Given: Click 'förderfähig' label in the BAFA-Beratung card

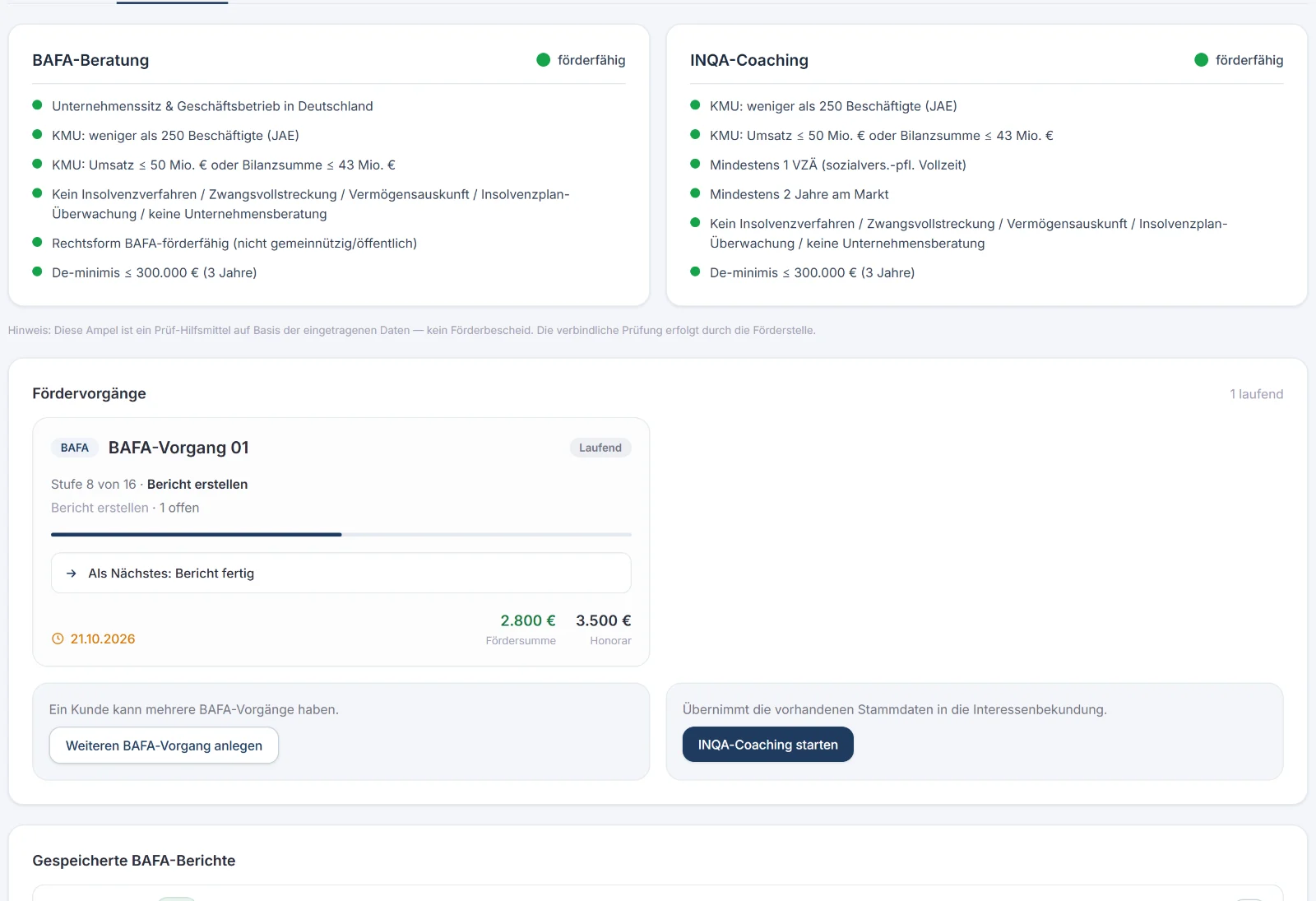Looking at the screenshot, I should tap(591, 60).
